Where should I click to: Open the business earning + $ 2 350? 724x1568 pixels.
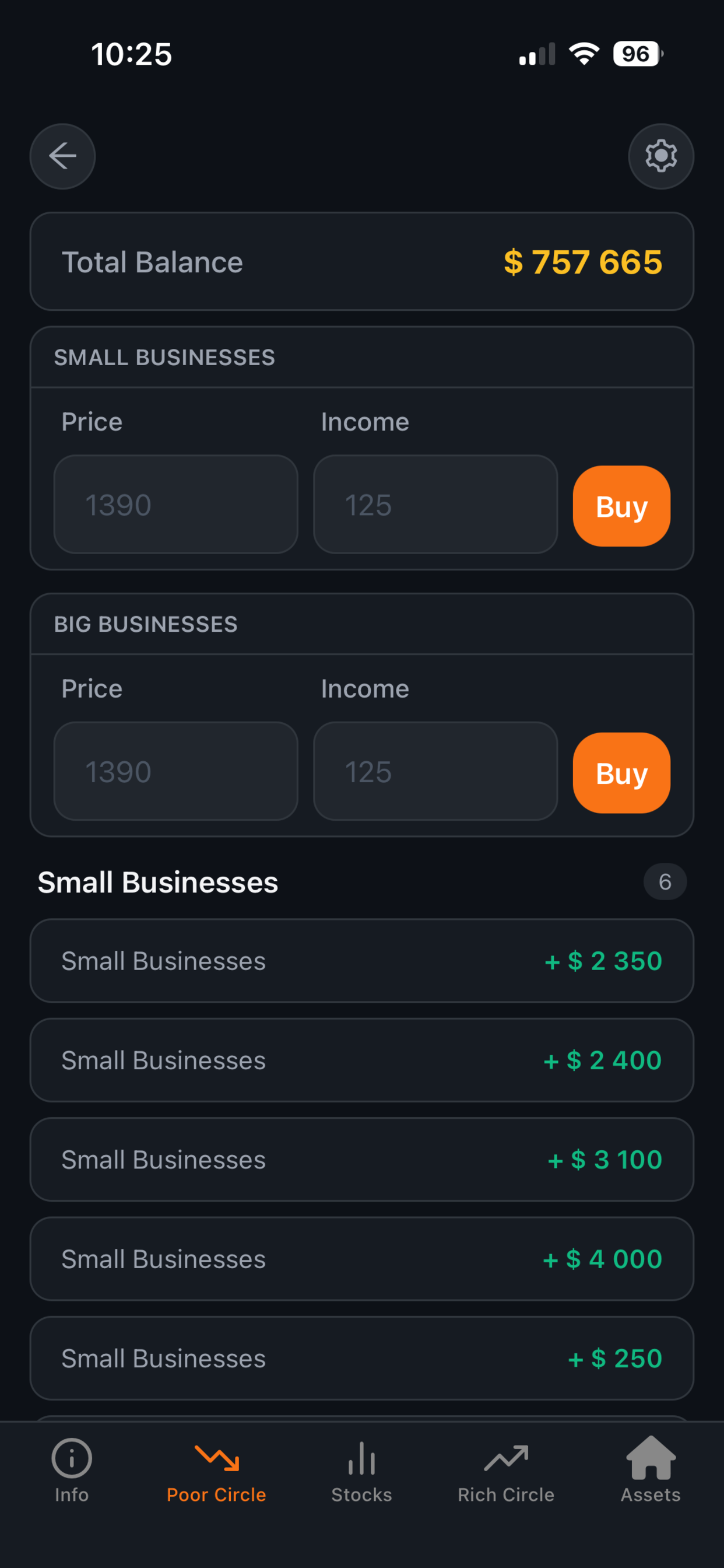click(x=362, y=961)
